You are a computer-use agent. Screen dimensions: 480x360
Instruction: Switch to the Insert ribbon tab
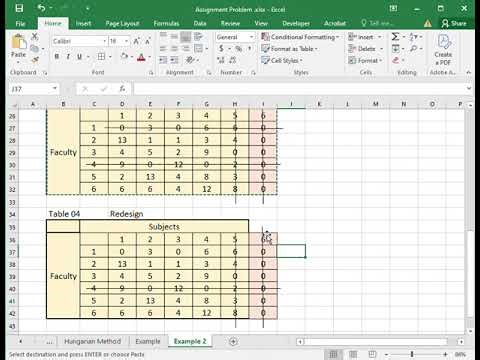(x=83, y=23)
